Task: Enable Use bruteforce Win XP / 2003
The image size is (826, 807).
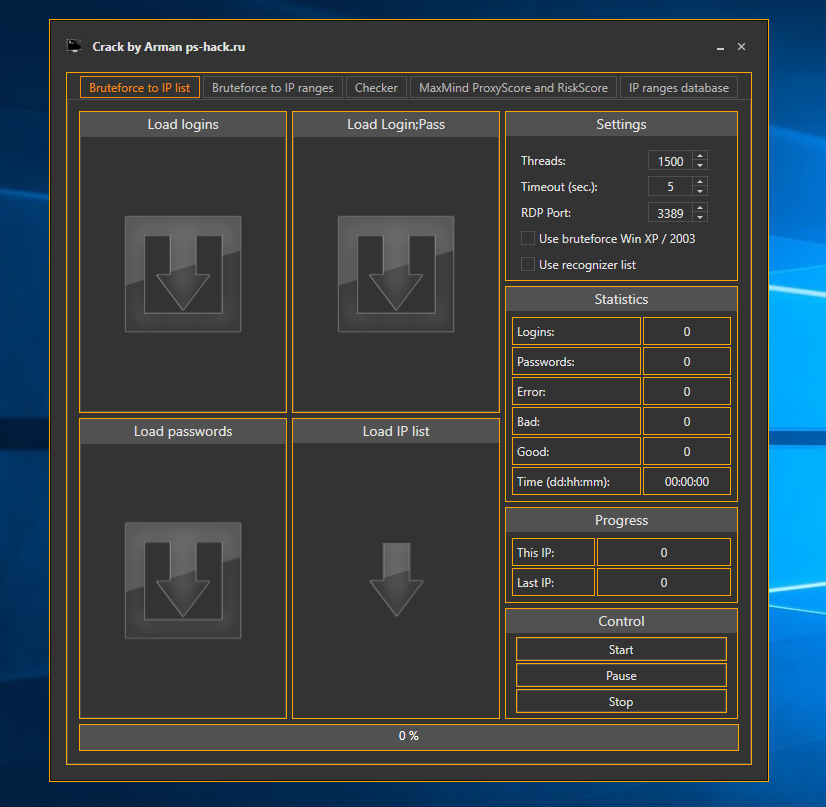Action: pos(527,238)
